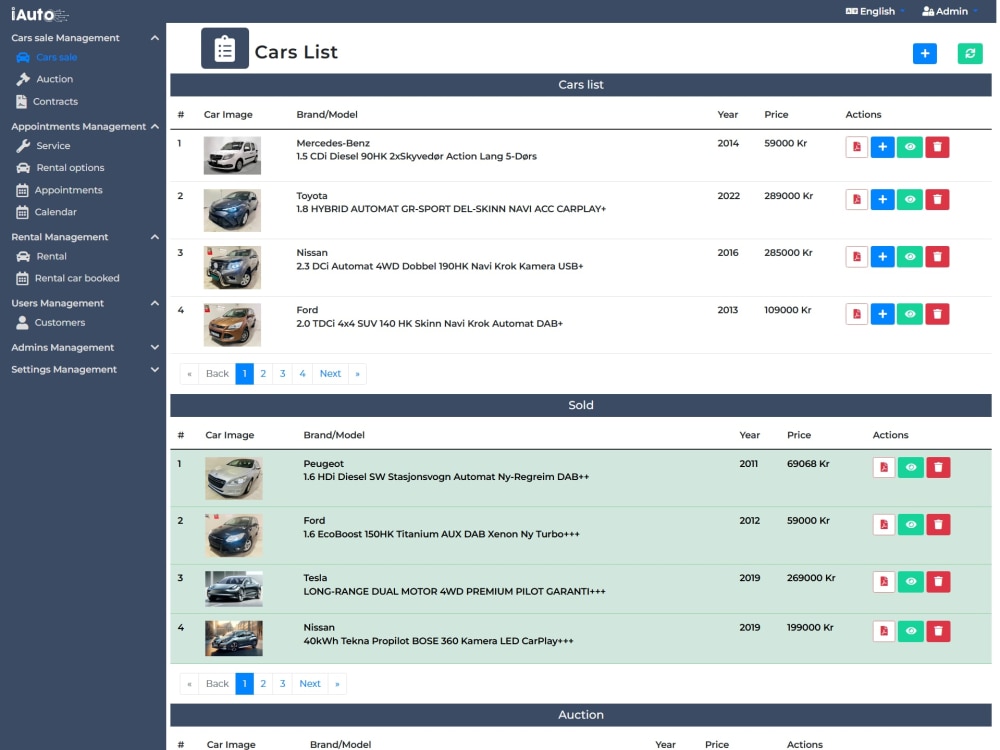Delete the Ford 2013 car entry
This screenshot has width=1000, height=750.
pos(937,314)
